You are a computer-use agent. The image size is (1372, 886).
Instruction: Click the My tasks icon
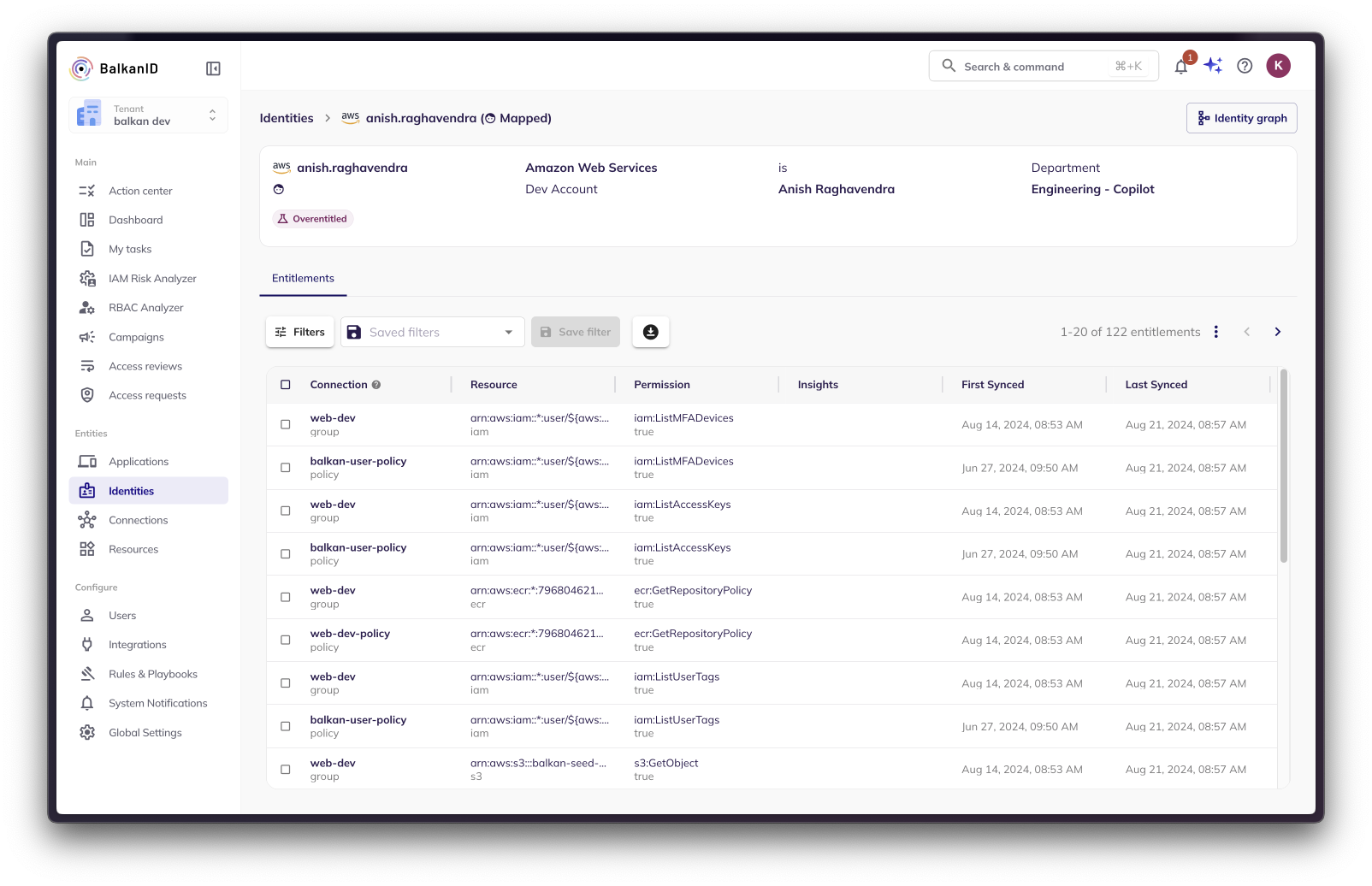pos(87,249)
